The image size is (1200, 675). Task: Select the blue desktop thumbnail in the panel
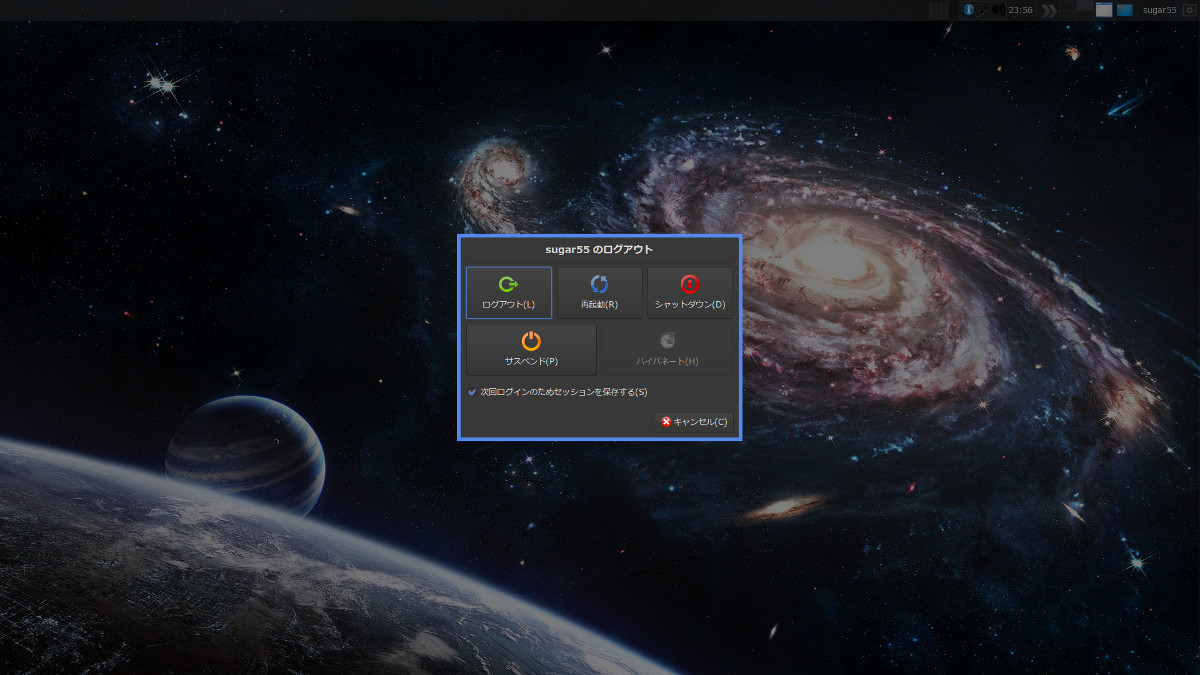(x=1125, y=10)
